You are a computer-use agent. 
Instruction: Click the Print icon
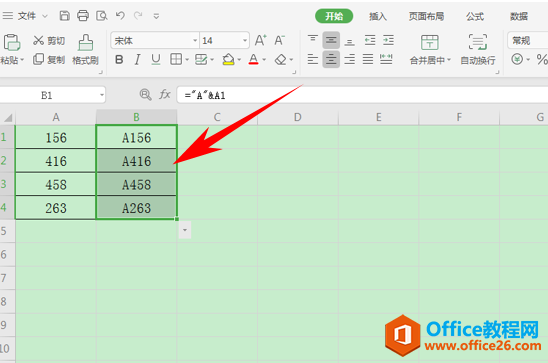83,16
